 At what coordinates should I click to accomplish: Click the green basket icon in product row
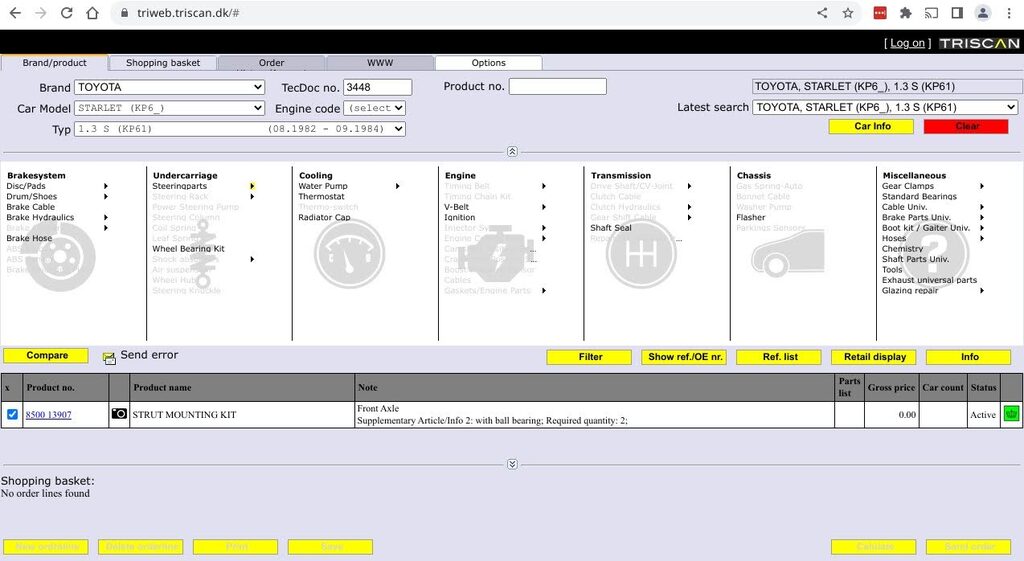coord(1011,414)
